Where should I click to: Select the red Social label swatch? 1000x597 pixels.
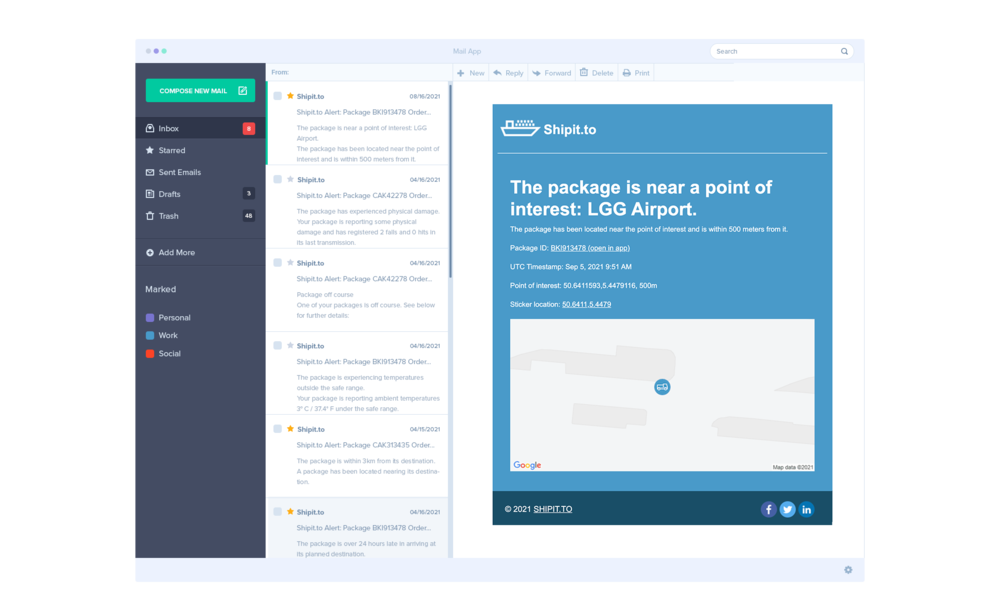(150, 353)
